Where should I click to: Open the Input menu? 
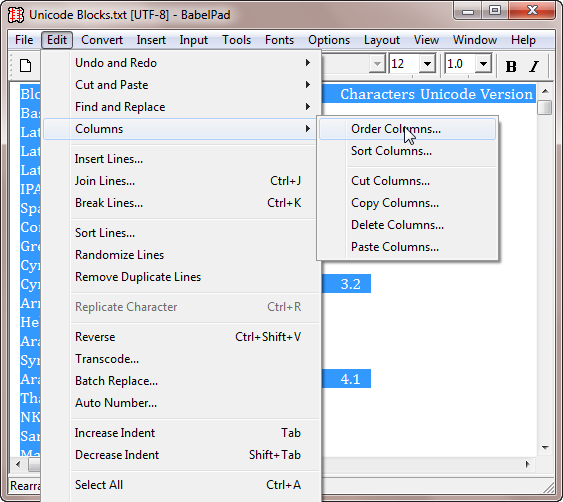pyautogui.click(x=194, y=40)
